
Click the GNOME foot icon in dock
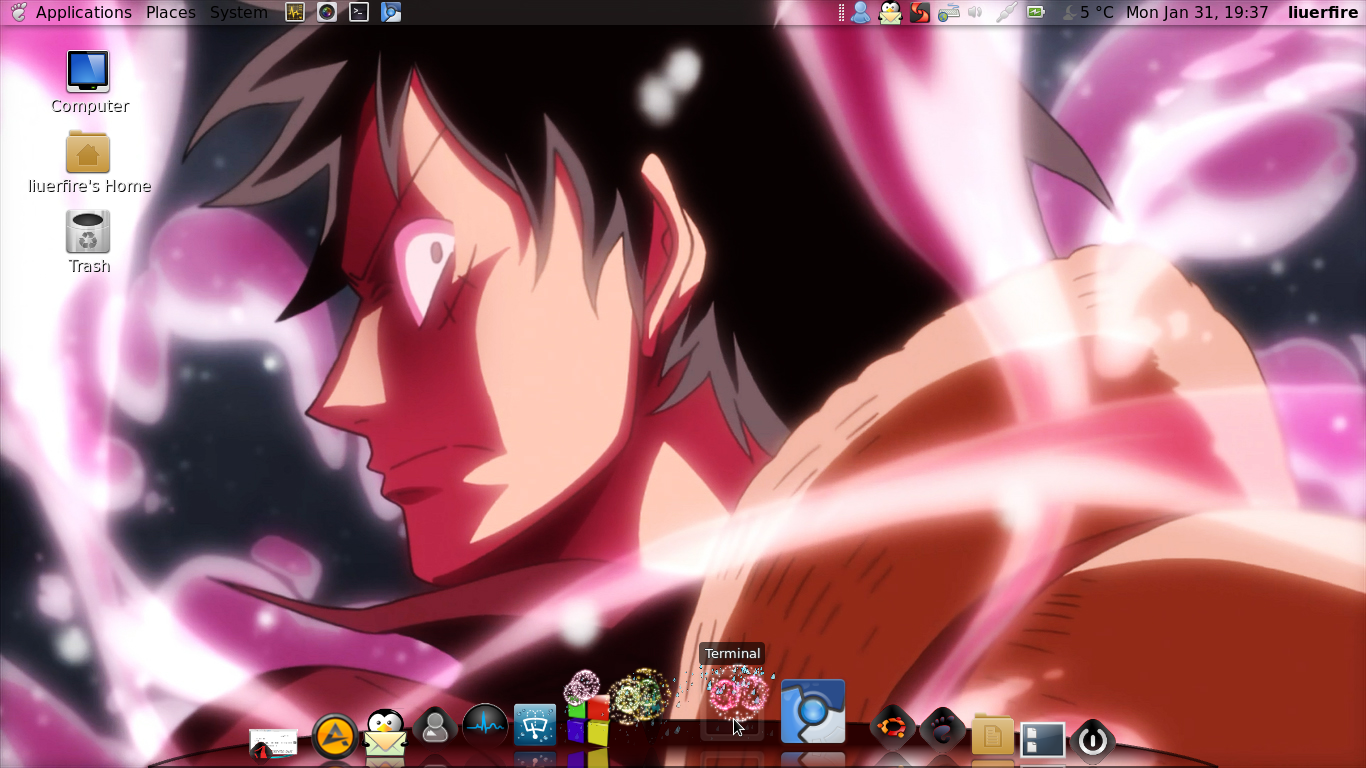tap(942, 728)
